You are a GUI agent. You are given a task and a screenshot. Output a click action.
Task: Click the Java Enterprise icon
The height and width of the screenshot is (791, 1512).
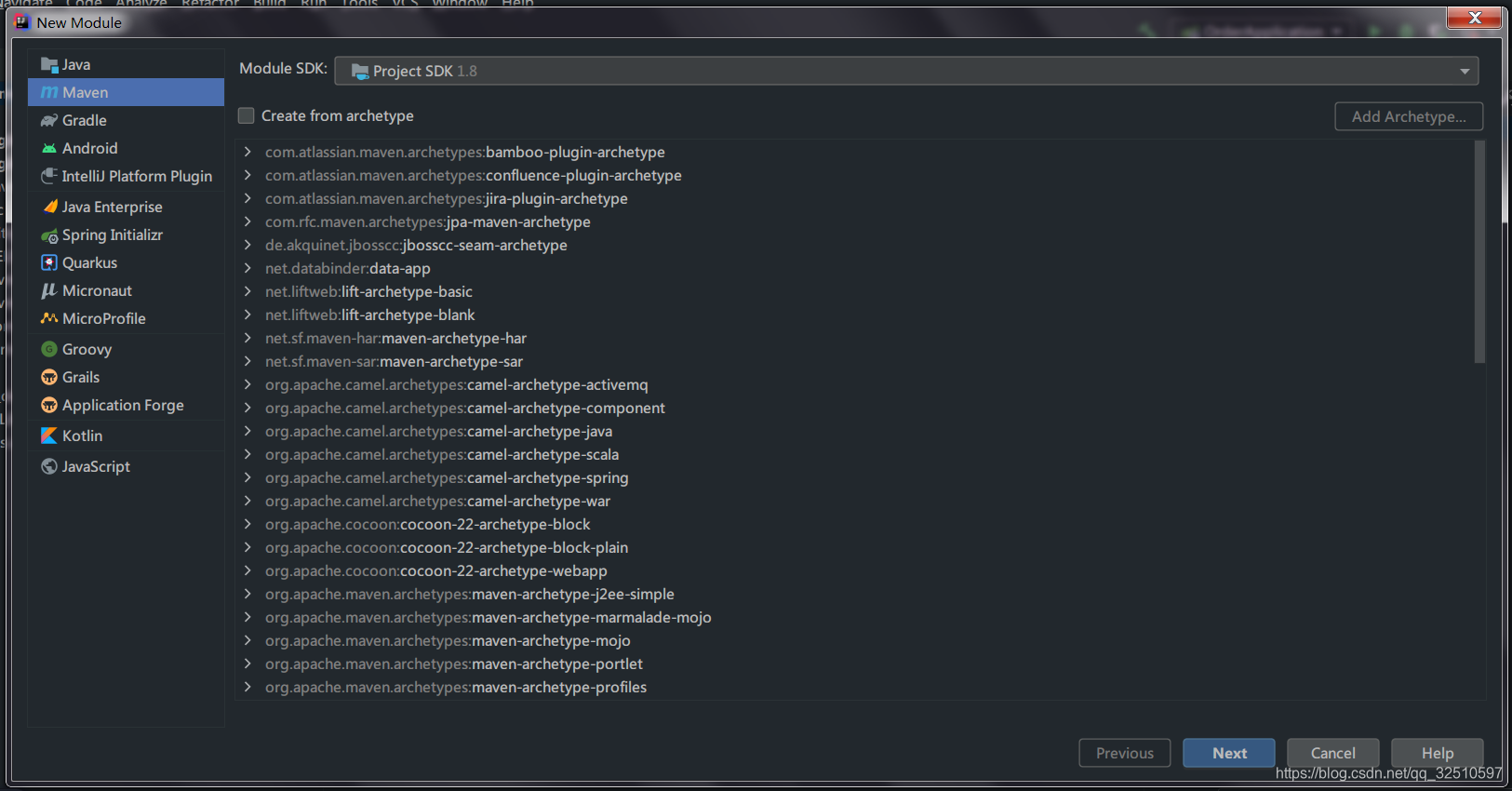(x=50, y=207)
